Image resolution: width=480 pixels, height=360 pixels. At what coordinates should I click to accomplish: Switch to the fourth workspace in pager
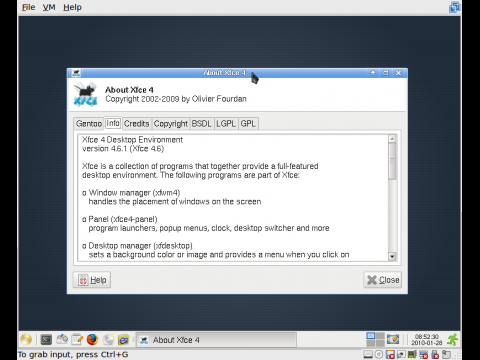[x=380, y=343]
